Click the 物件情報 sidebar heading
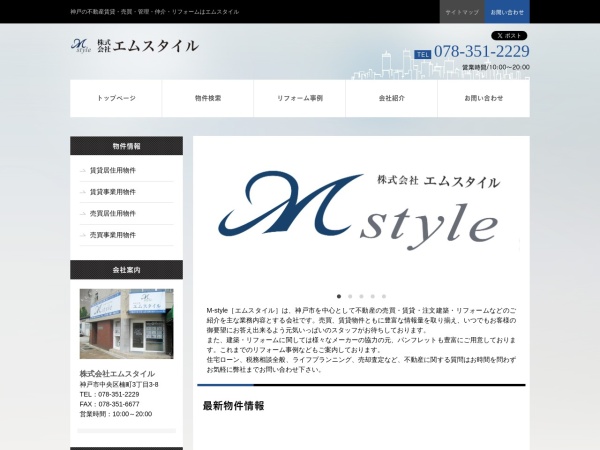This screenshot has height=450, width=600. pyautogui.click(x=126, y=146)
